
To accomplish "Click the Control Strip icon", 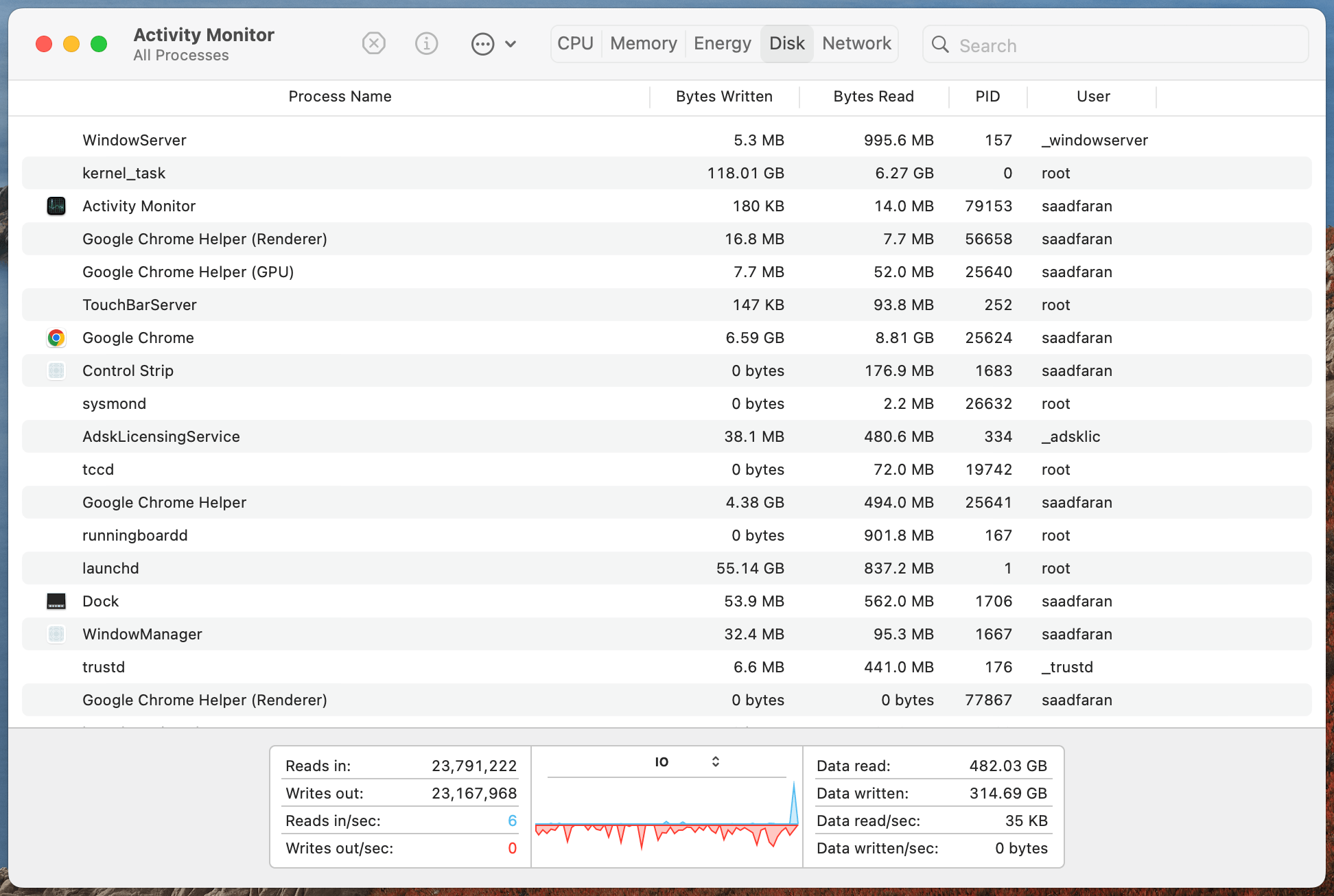I will click(56, 370).
